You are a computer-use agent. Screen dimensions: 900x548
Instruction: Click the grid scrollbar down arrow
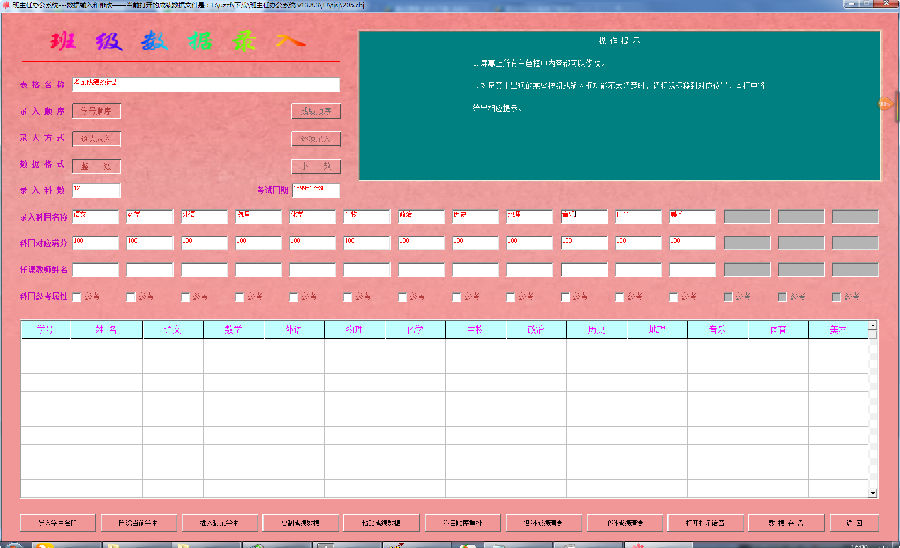click(x=872, y=493)
